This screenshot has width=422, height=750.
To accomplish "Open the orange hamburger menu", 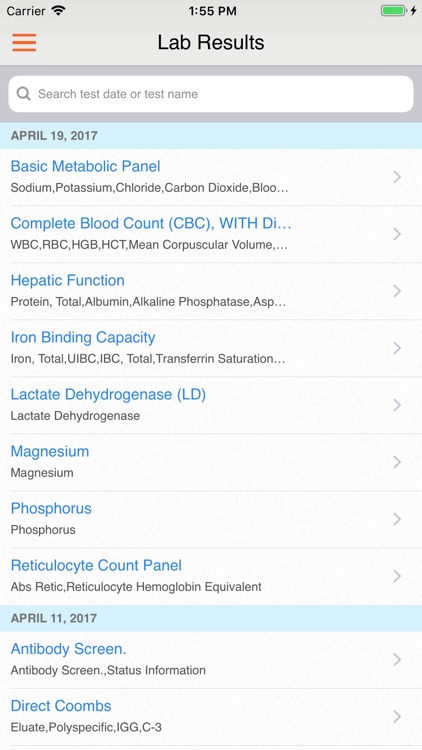I will (24, 43).
